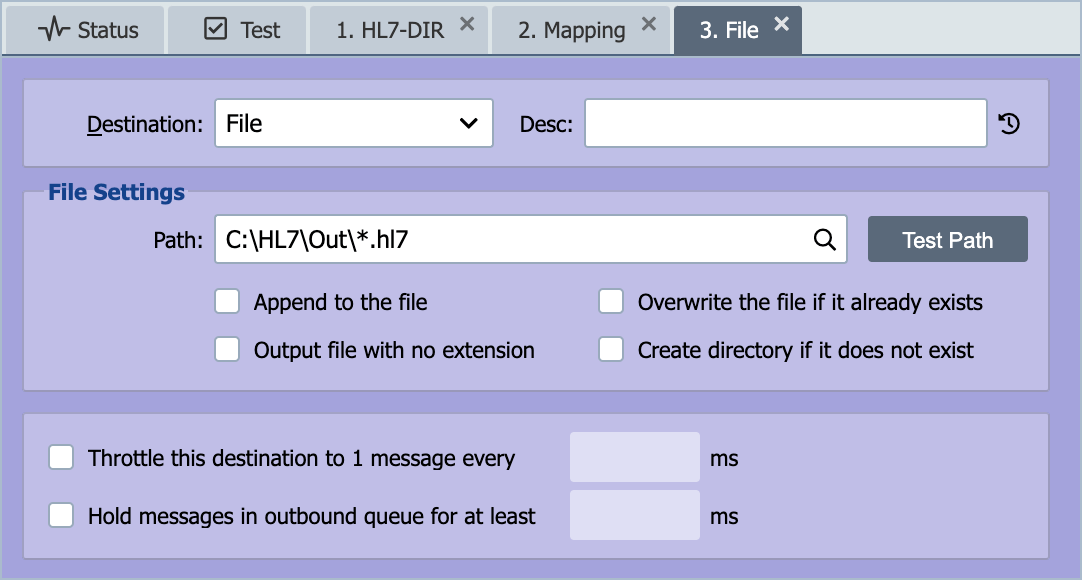The height and width of the screenshot is (580, 1082).
Task: Click the magnifier icon in Path field
Action: pyautogui.click(x=825, y=239)
